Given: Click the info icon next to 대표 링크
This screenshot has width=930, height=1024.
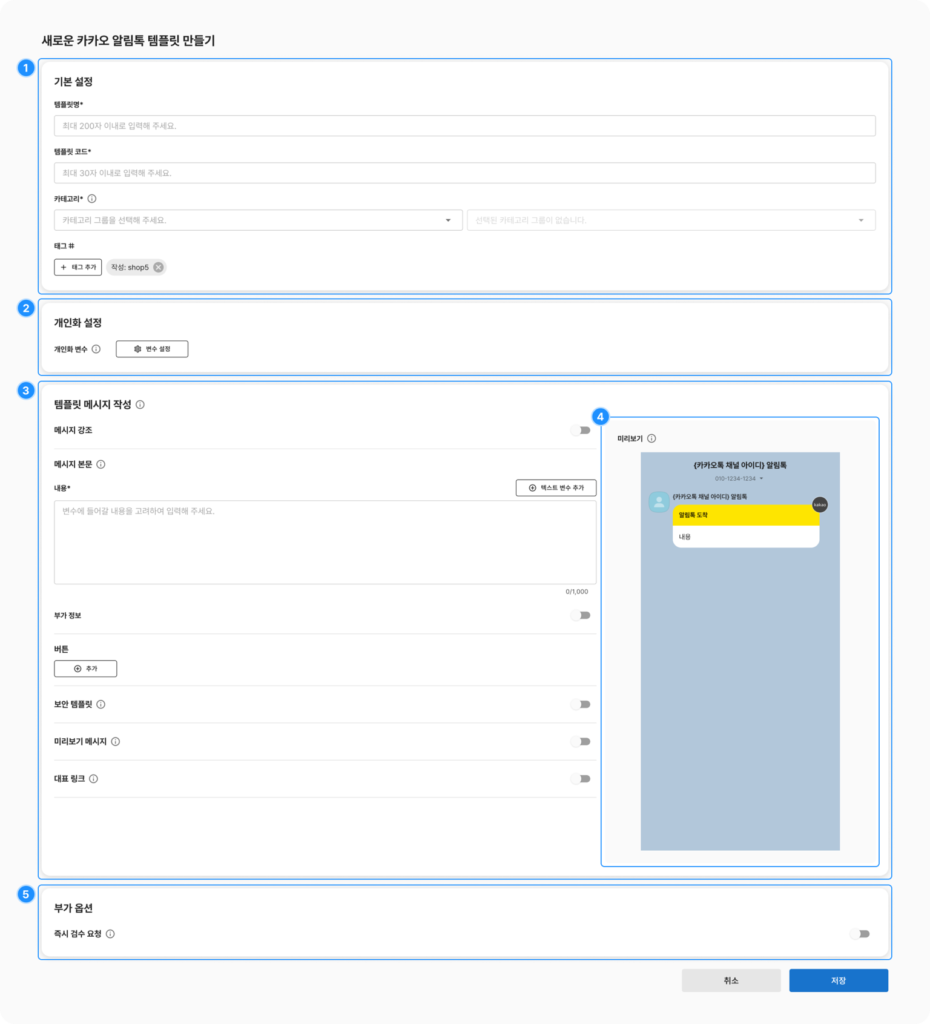Looking at the screenshot, I should tap(93, 778).
